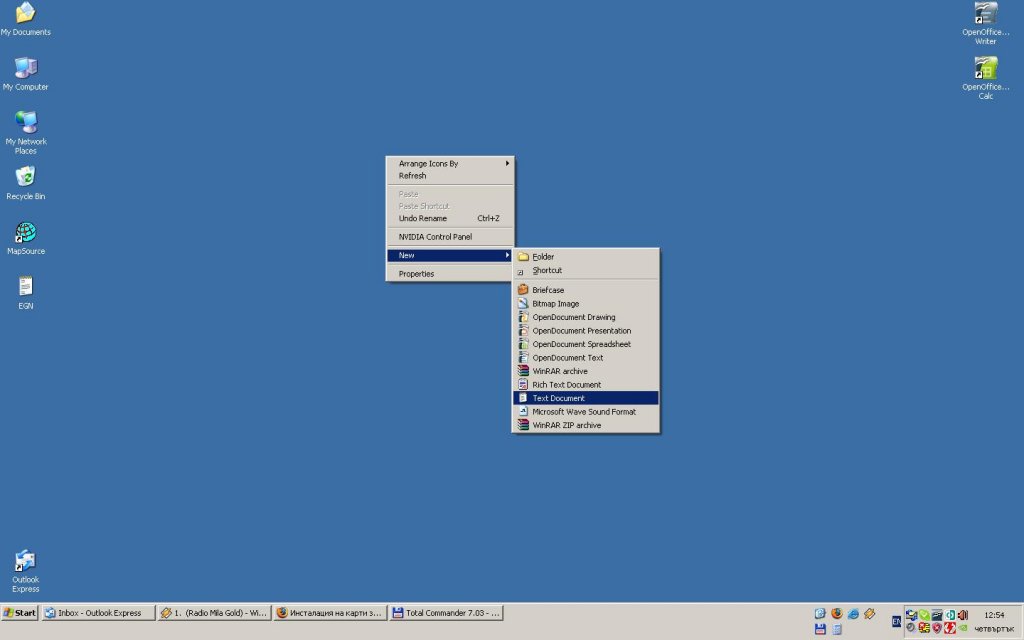
Task: Expand the Arrange Icons By submenu
Action: 450,163
